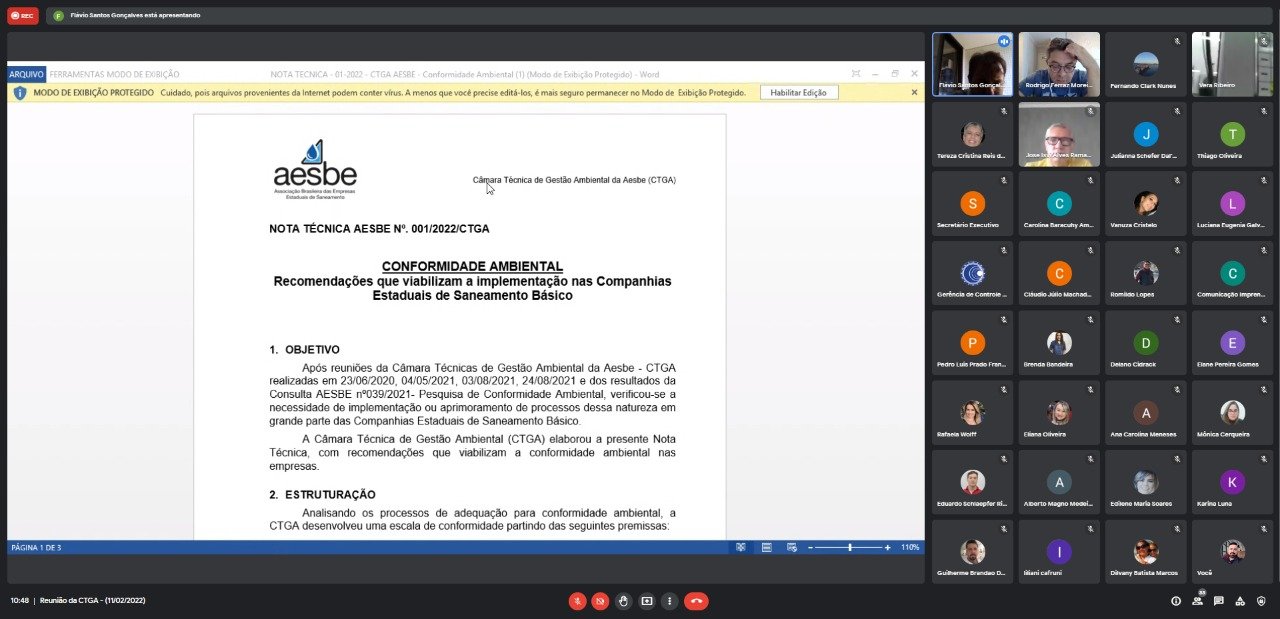Adjust the Word zoom slider handle
Screen dimensions: 1280x619
click(x=850, y=547)
